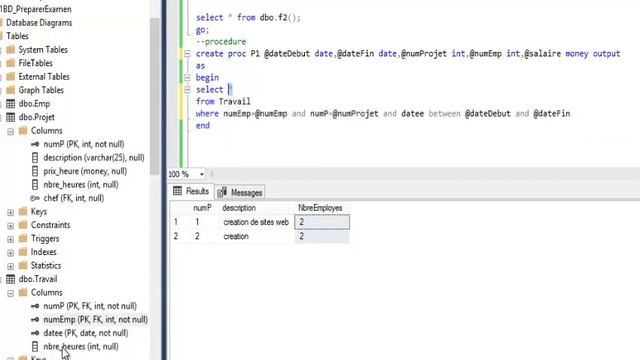Click key icon beside Travail numP column

35,306
